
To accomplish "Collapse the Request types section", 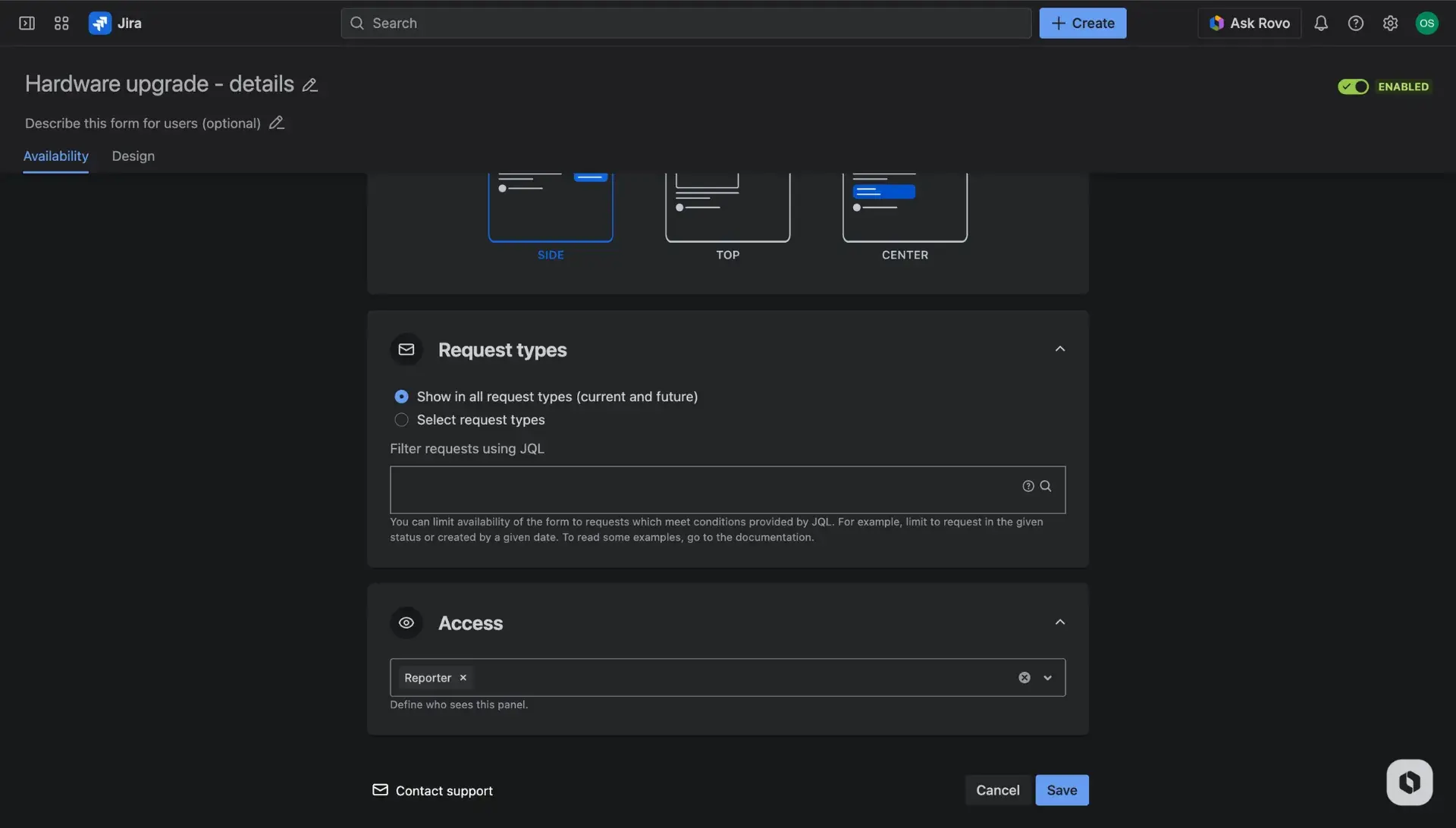I will [x=1059, y=348].
